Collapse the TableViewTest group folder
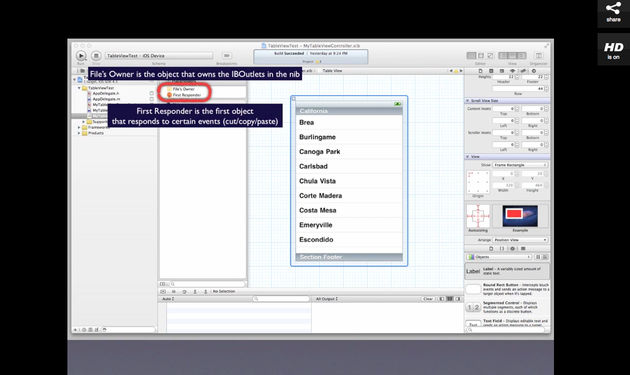The width and height of the screenshot is (630, 375). coord(80,88)
